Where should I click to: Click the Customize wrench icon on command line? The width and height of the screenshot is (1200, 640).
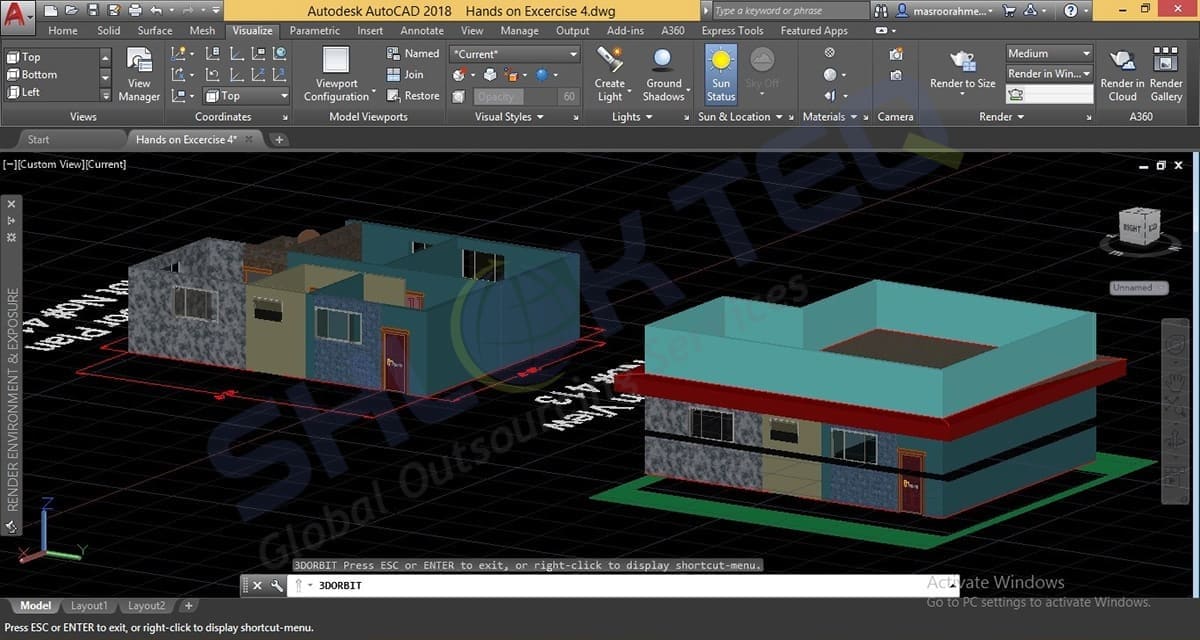coord(276,586)
